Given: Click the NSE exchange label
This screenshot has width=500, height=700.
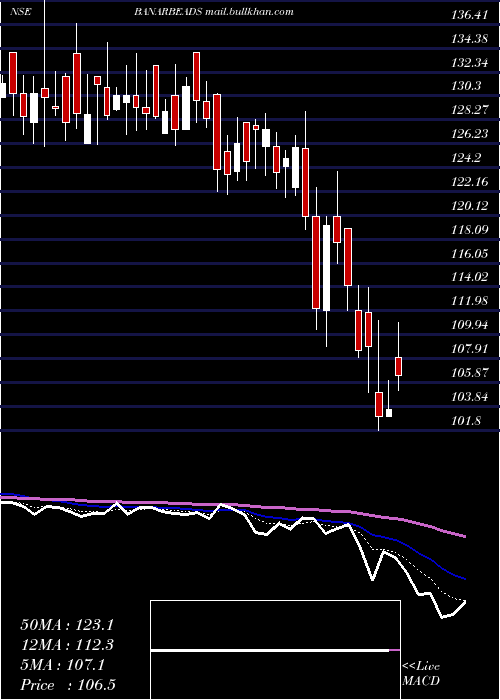Looking at the screenshot, I should pyautogui.click(x=21, y=12).
